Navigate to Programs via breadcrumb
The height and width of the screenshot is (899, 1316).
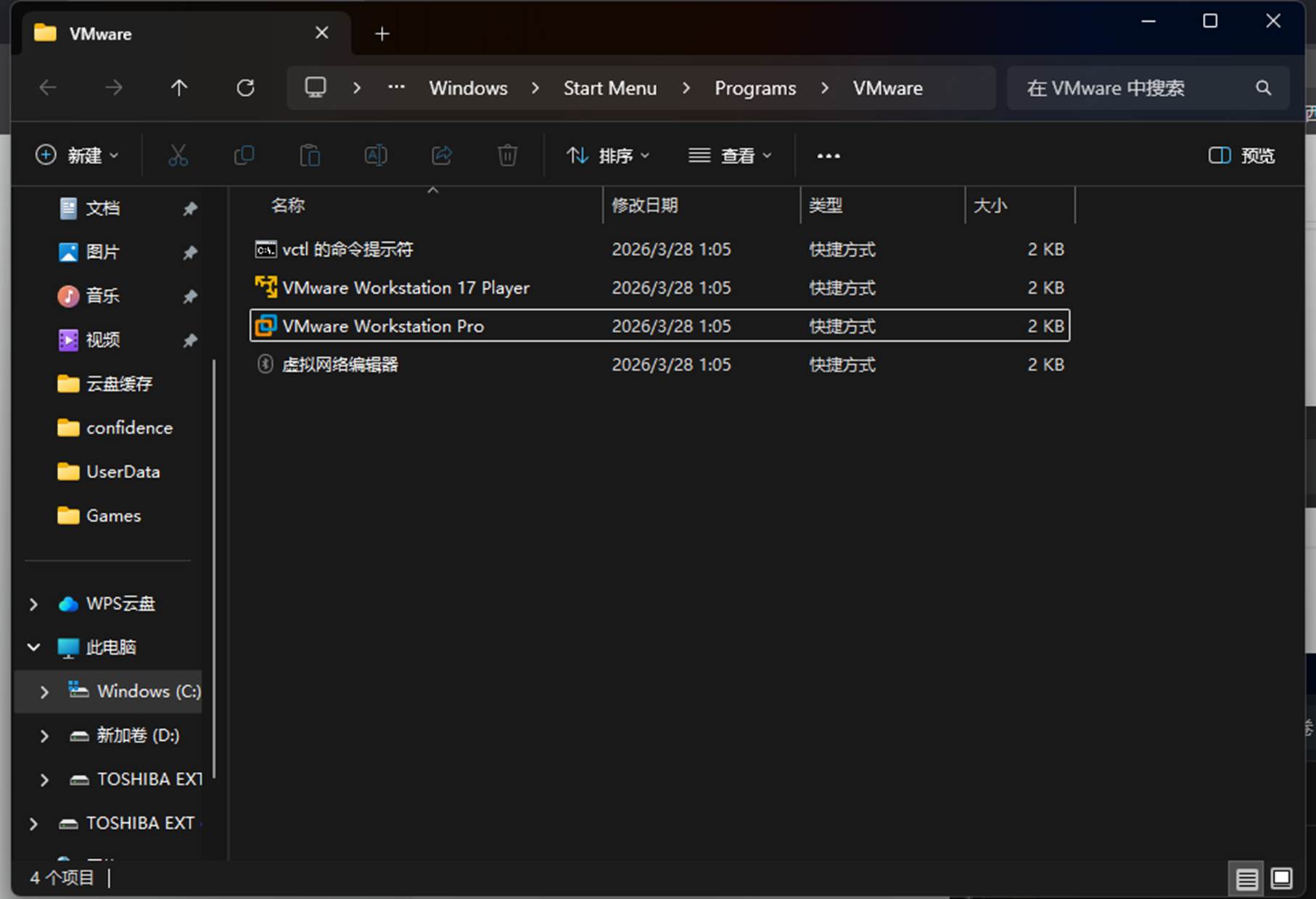pyautogui.click(x=754, y=88)
